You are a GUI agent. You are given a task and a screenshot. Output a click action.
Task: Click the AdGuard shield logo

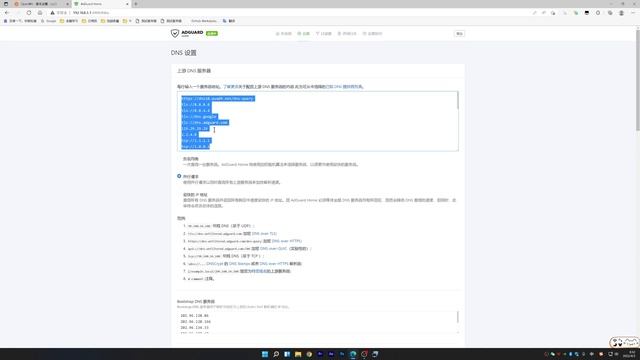tap(175, 33)
